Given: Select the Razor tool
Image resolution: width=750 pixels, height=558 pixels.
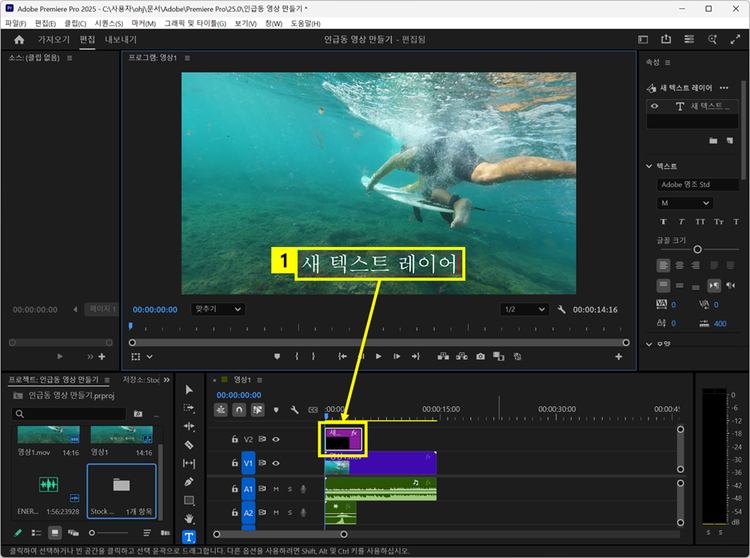Looking at the screenshot, I should point(189,445).
